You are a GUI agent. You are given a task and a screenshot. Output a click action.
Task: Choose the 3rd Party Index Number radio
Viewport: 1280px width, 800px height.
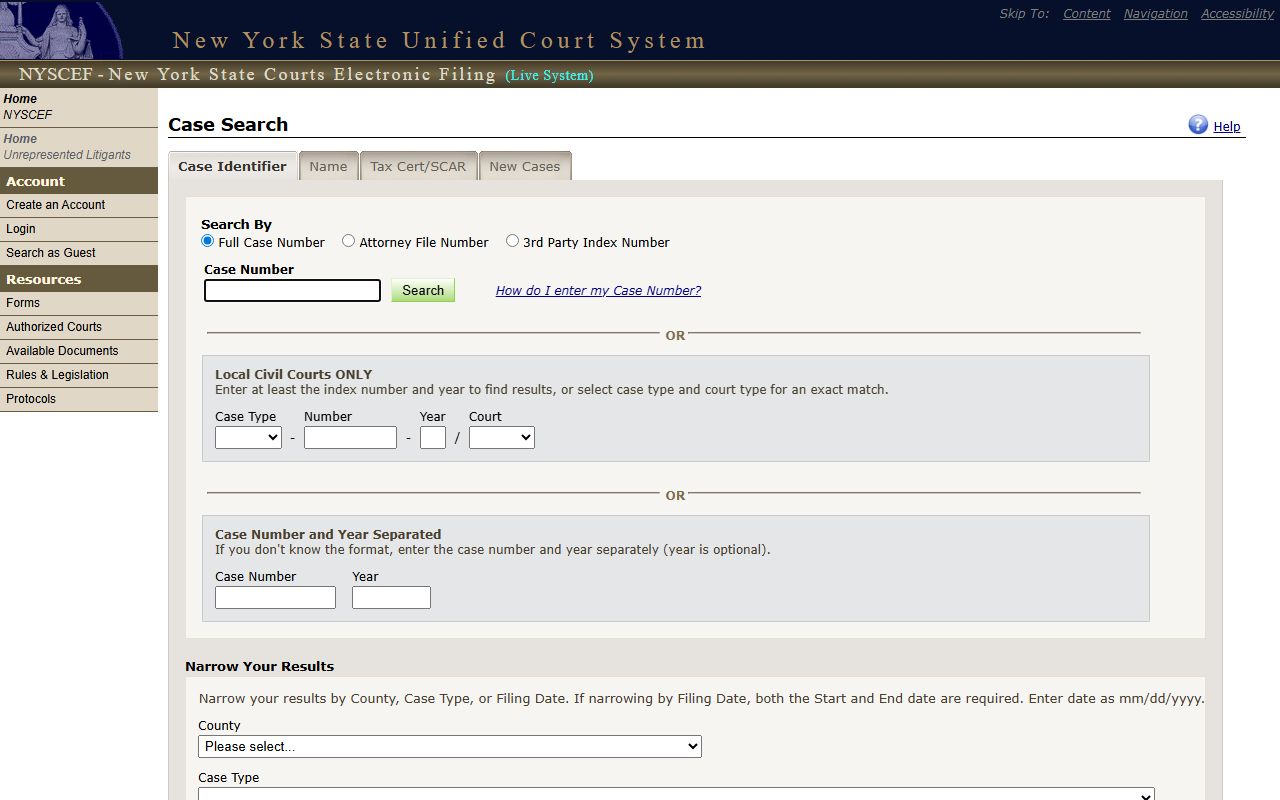[x=513, y=241]
